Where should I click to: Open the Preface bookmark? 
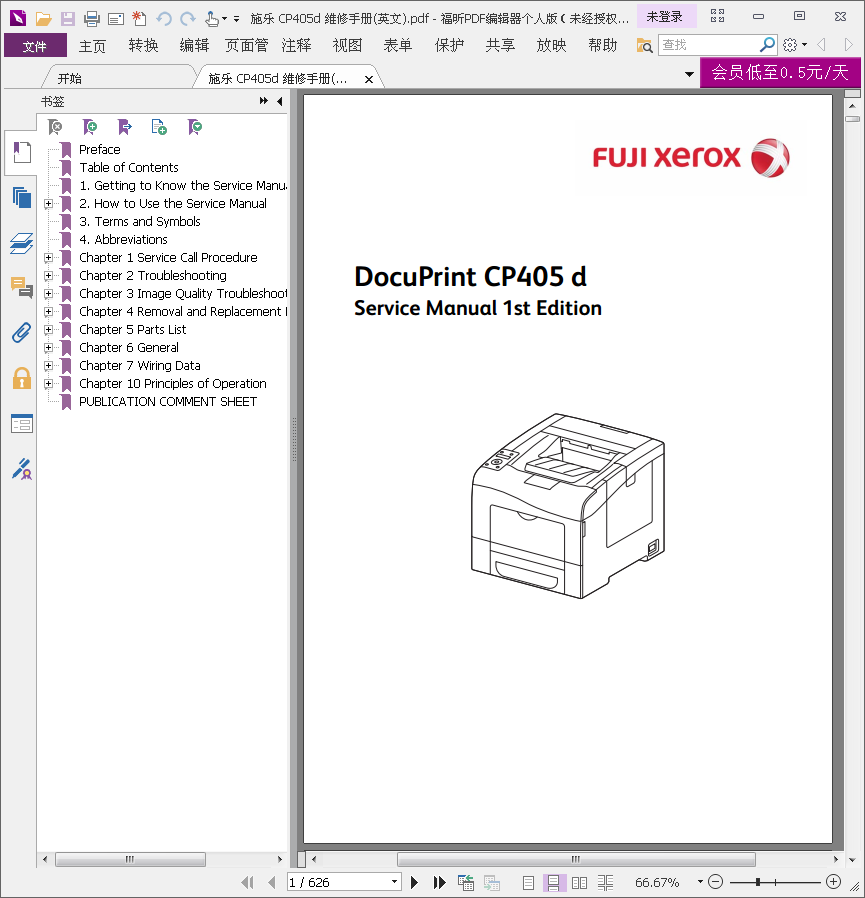click(x=100, y=149)
